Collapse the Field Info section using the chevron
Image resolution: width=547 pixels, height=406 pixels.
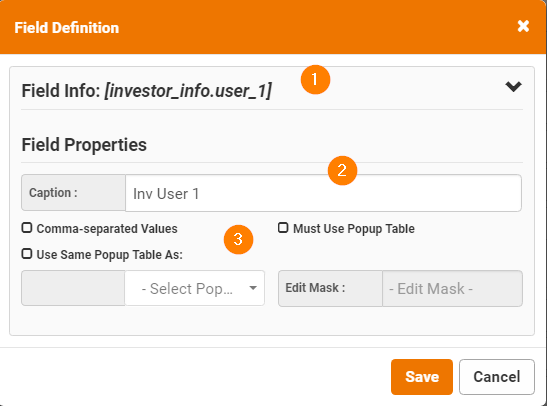(514, 87)
